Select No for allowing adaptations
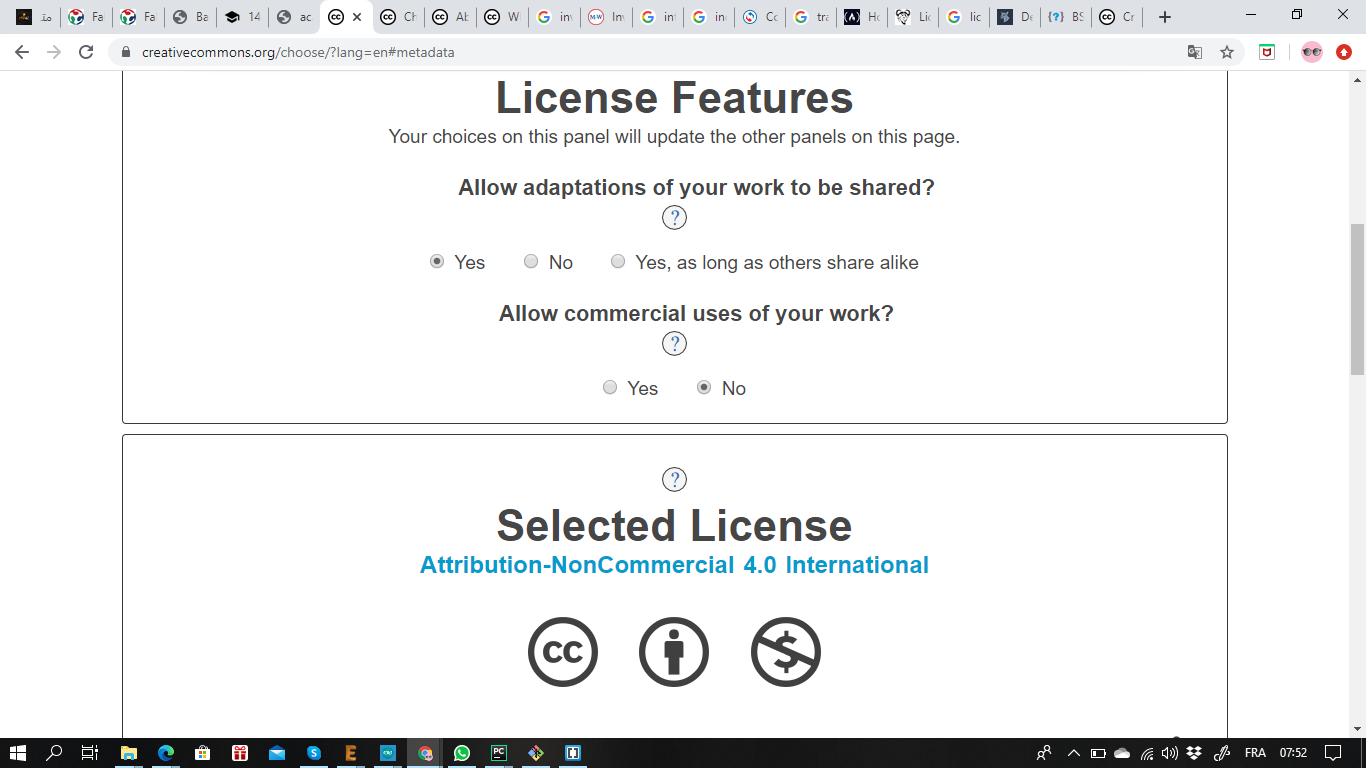The width and height of the screenshot is (1366, 768). (x=531, y=262)
